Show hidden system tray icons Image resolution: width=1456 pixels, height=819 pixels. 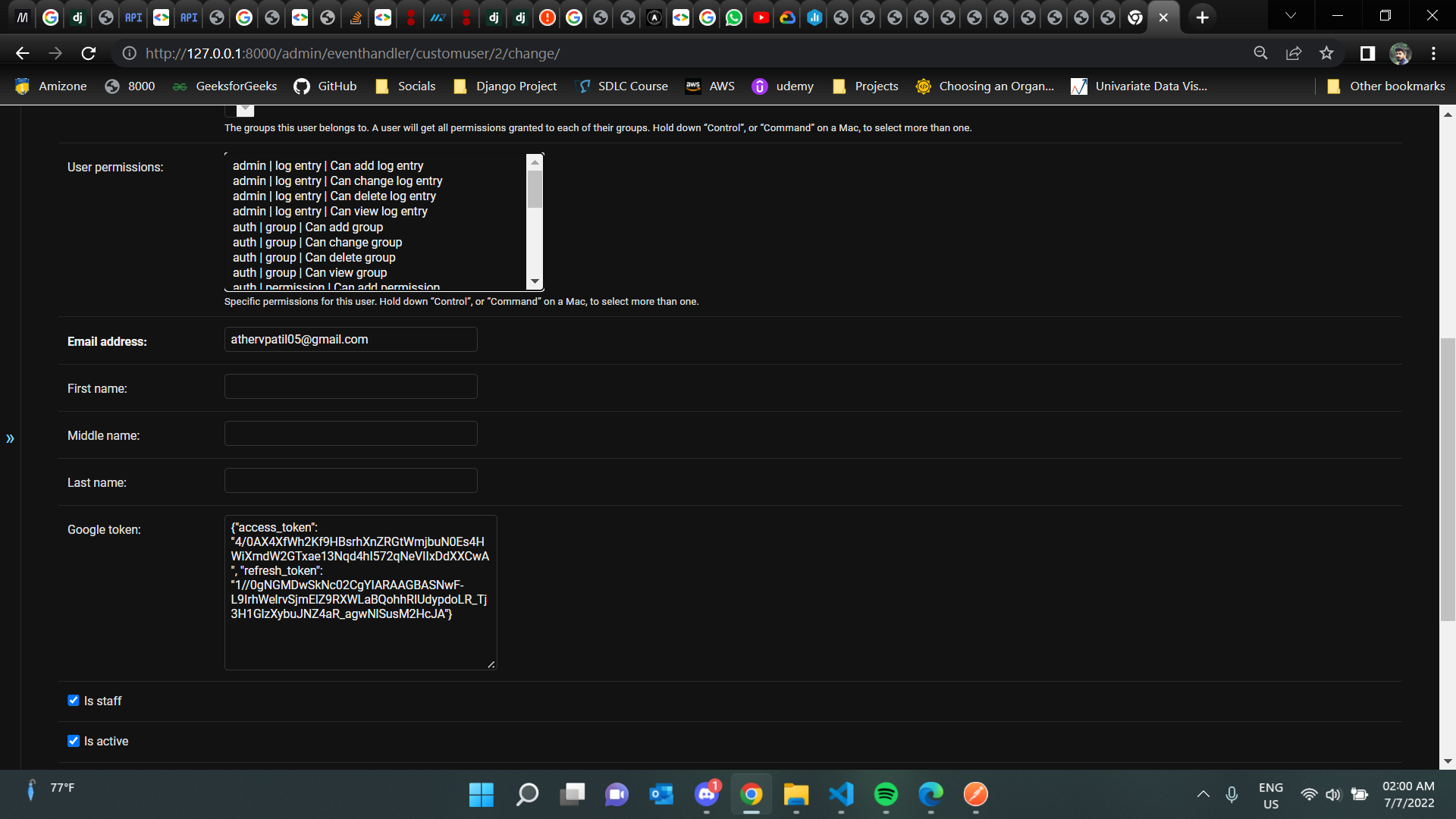point(1203,794)
